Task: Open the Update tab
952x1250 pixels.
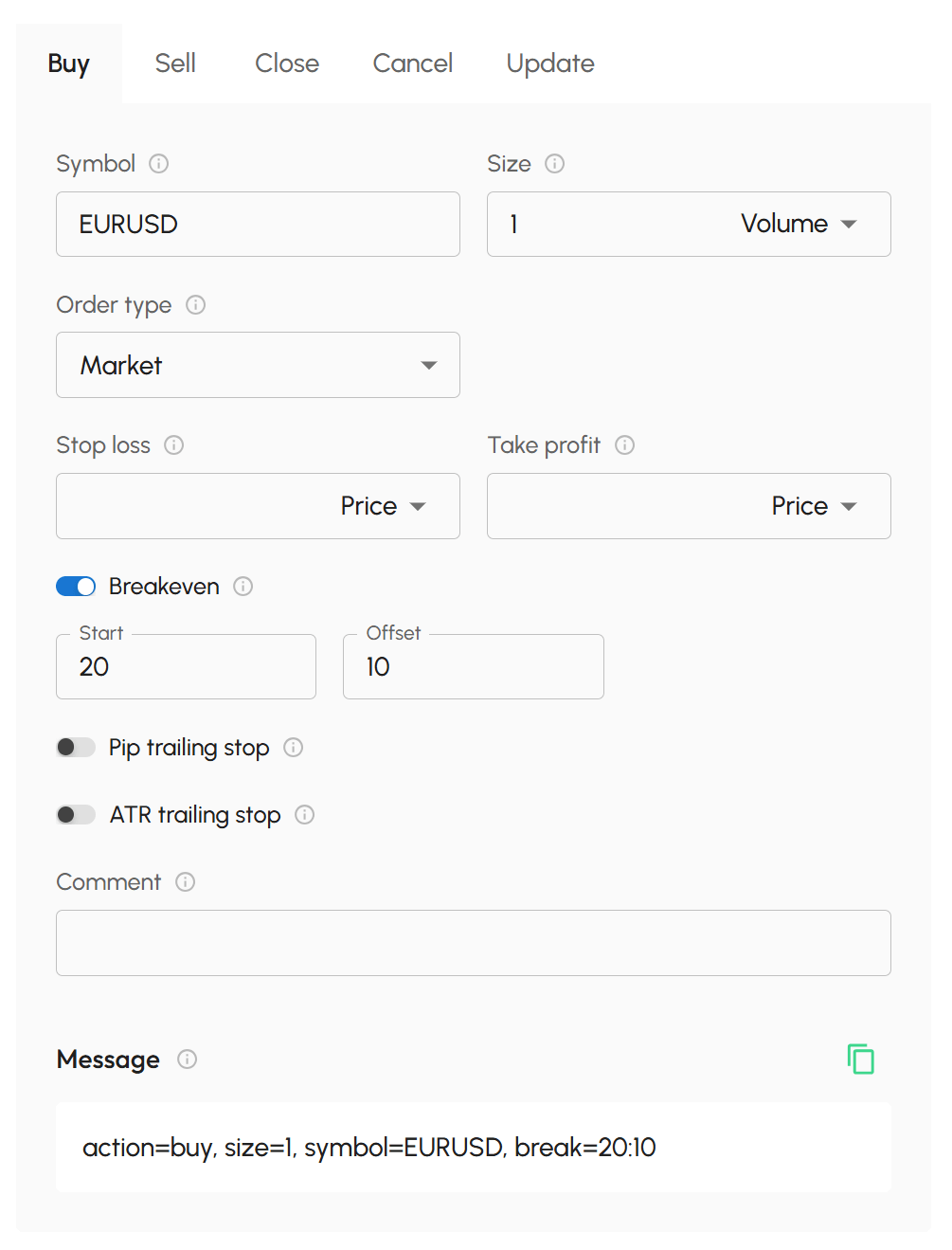Action: tap(550, 63)
